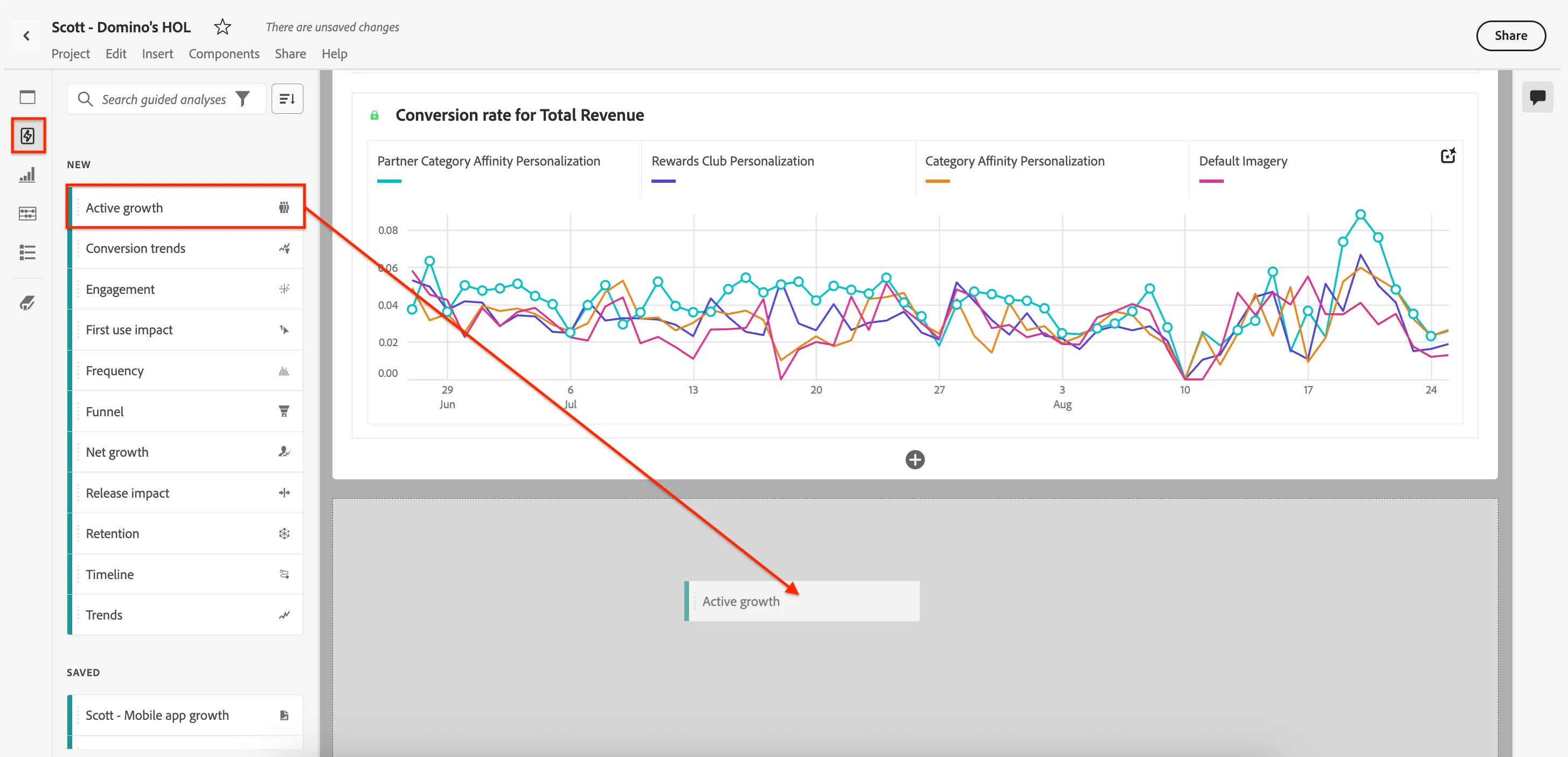Open the Components list icon in the left rail
The width and height of the screenshot is (1568, 757).
[x=27, y=252]
